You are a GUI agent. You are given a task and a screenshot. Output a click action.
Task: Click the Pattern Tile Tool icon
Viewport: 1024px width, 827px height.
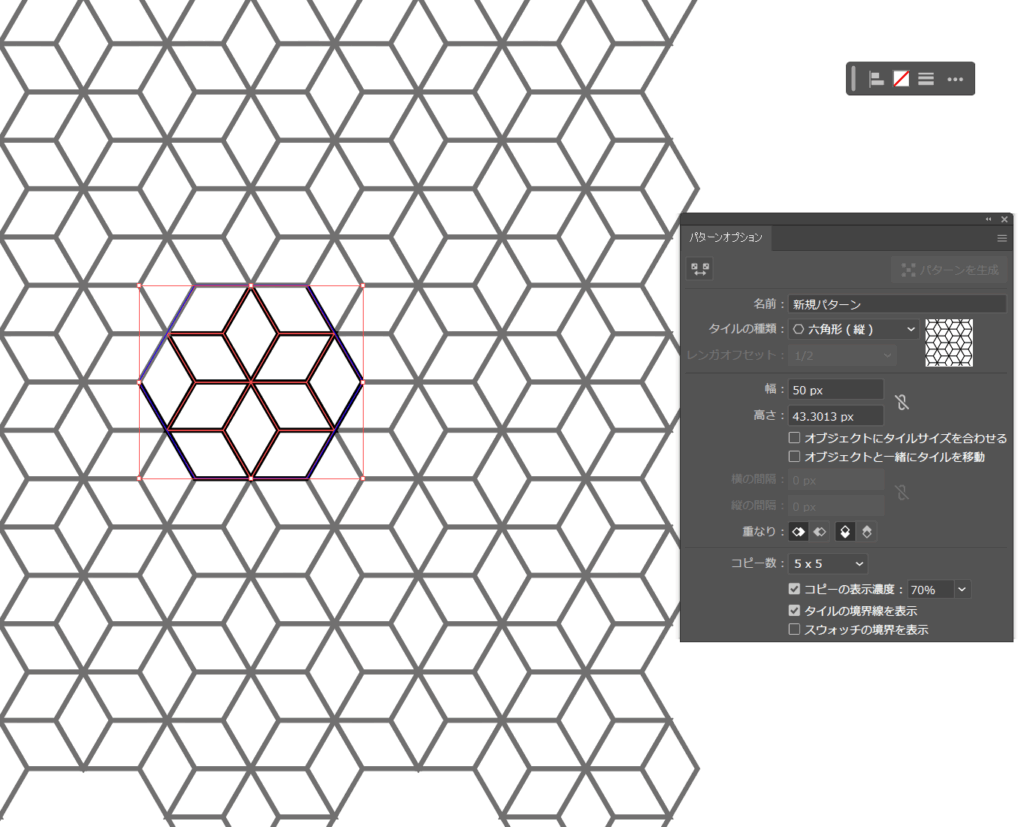pos(700,269)
